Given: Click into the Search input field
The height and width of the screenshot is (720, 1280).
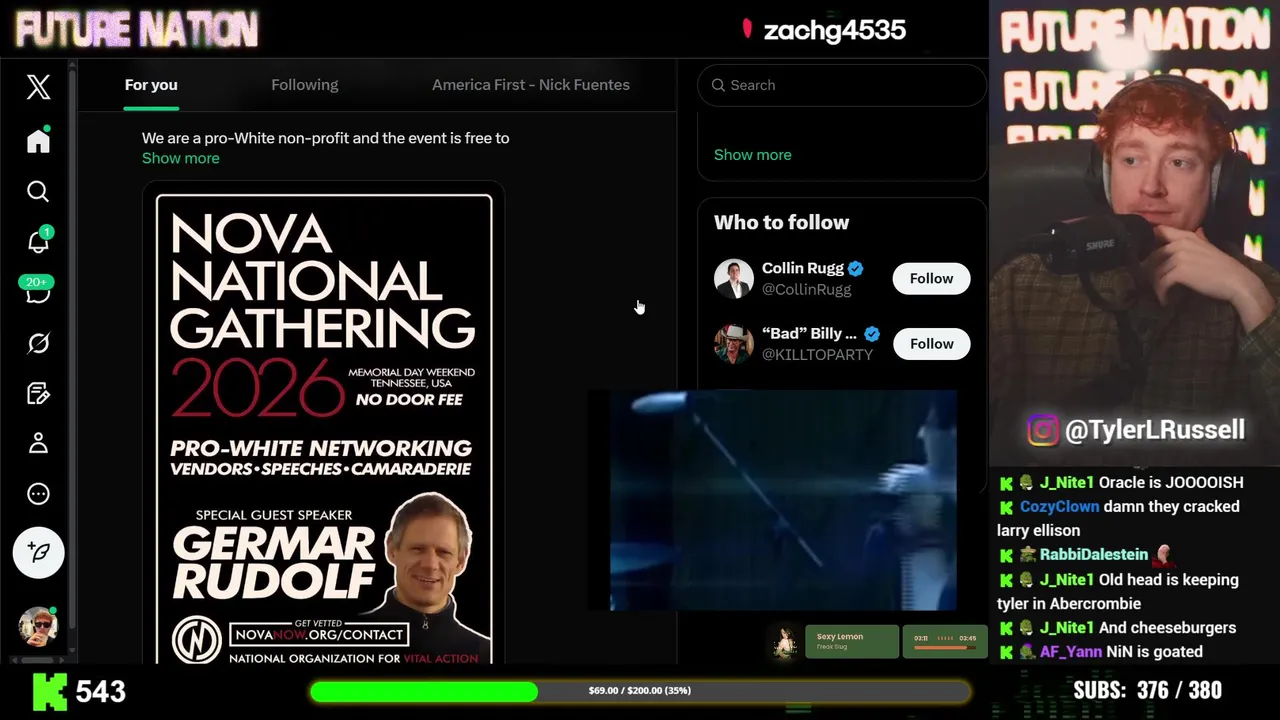Looking at the screenshot, I should click(842, 85).
